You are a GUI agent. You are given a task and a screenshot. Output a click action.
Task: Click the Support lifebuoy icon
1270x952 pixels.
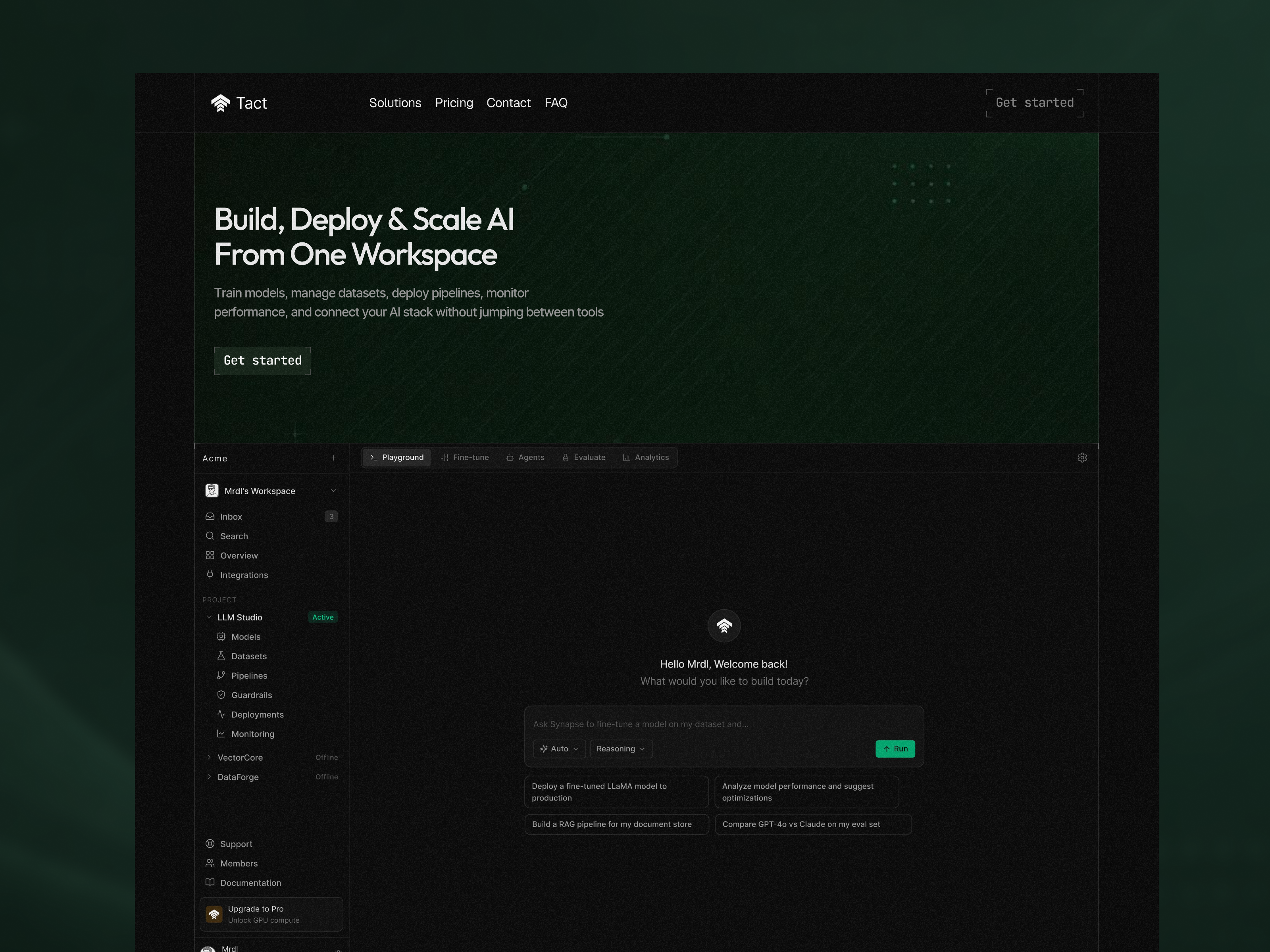point(210,844)
